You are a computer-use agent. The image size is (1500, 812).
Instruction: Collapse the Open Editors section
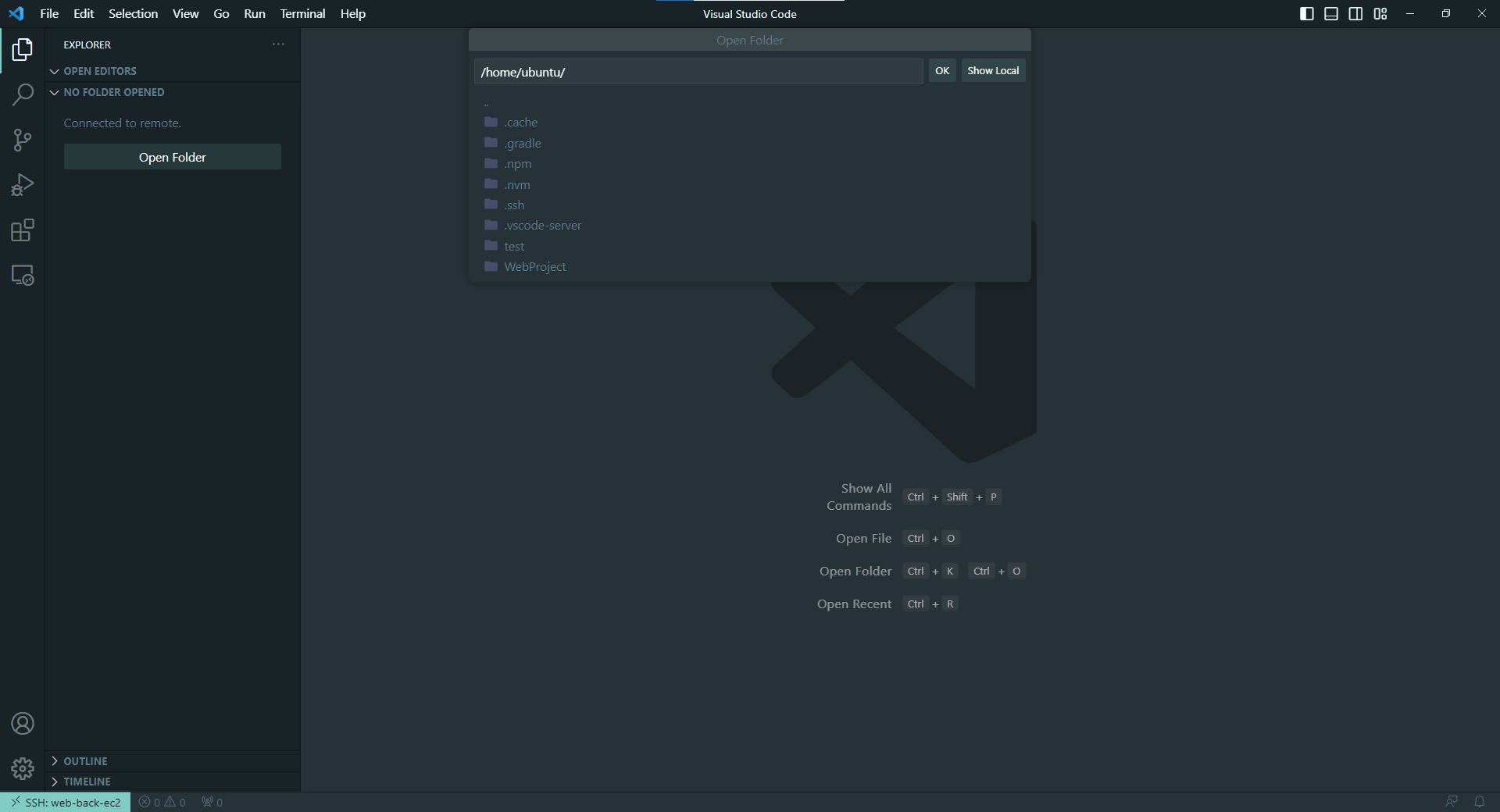pyautogui.click(x=173, y=71)
